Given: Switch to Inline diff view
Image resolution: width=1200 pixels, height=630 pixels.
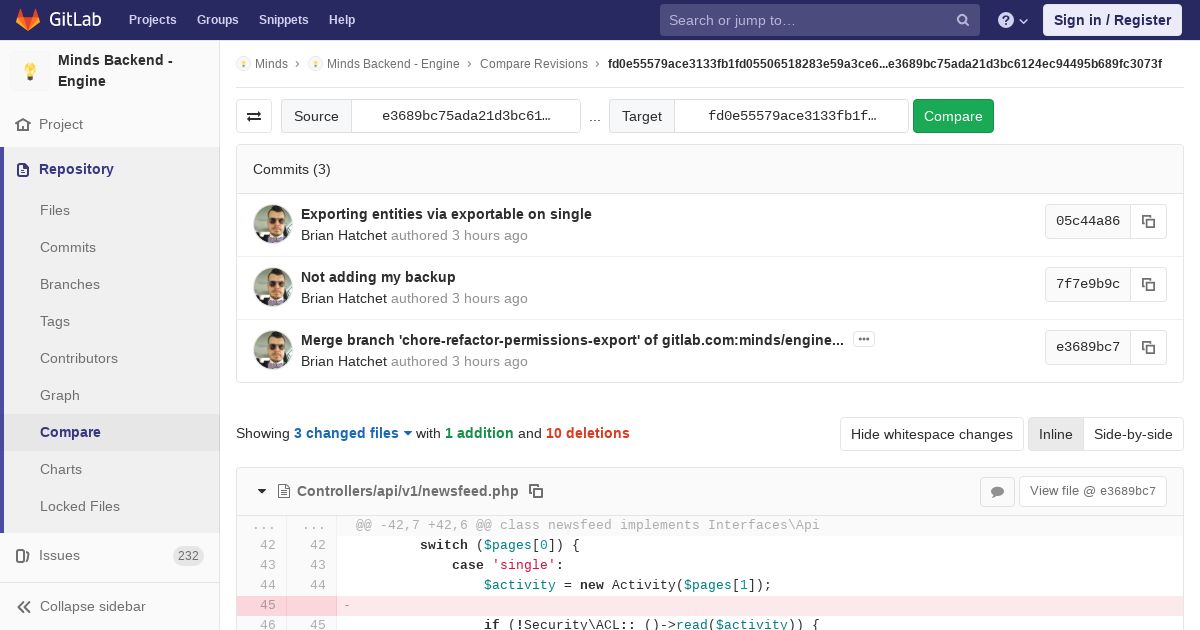Looking at the screenshot, I should [1055, 434].
